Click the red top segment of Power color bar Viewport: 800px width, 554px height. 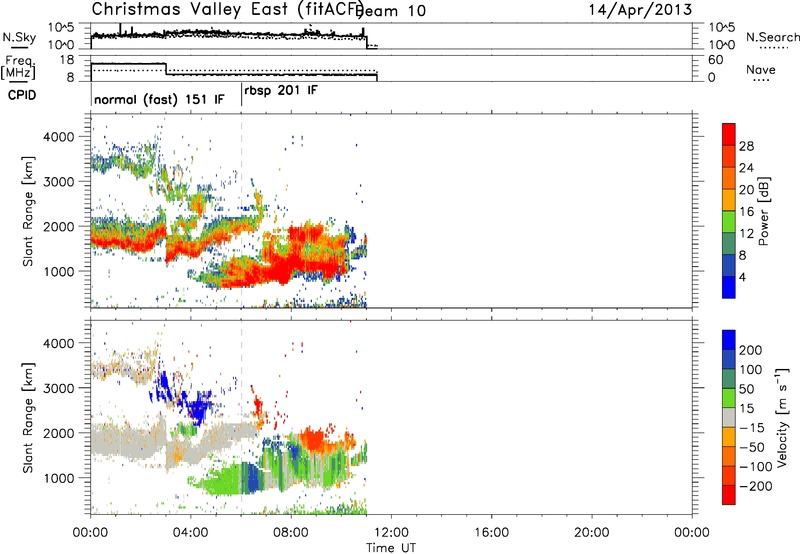pyautogui.click(x=729, y=134)
